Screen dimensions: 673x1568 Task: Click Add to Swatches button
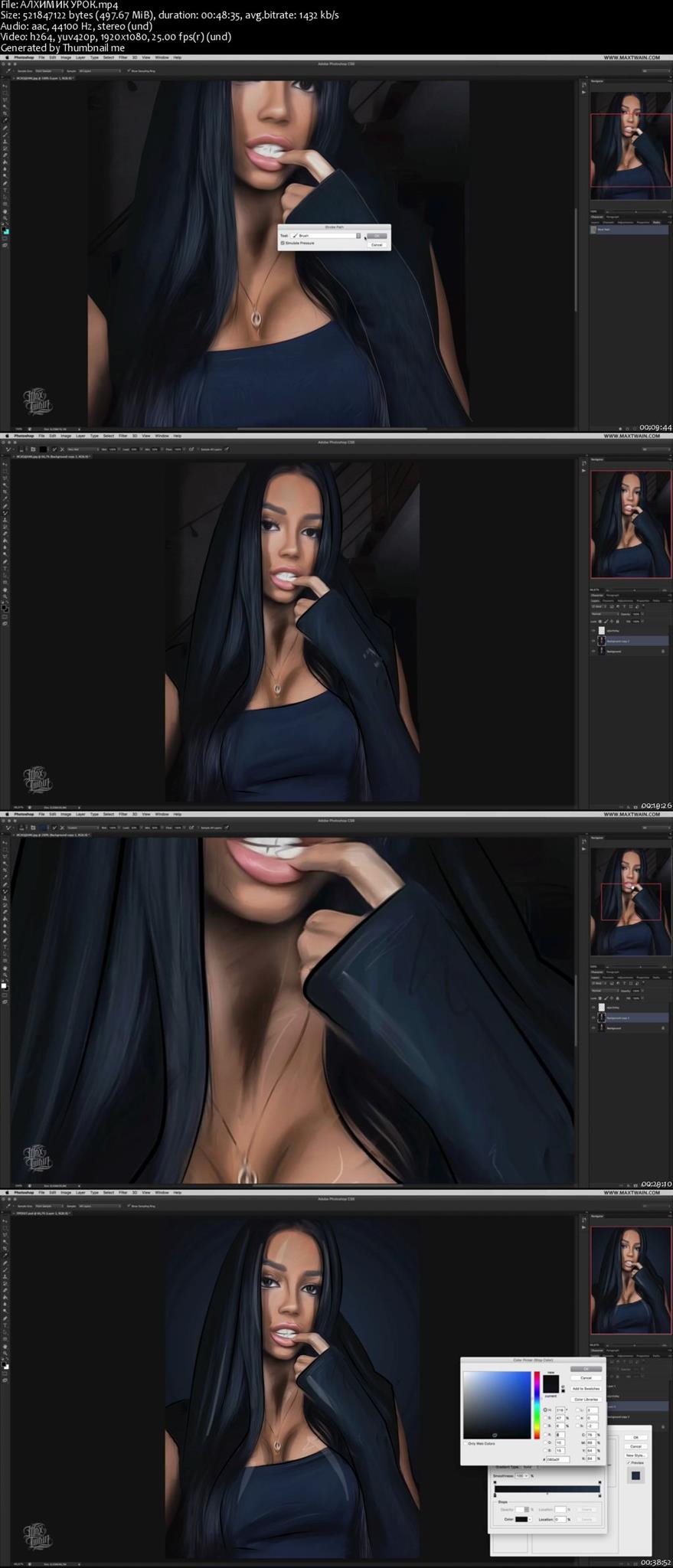(586, 1389)
